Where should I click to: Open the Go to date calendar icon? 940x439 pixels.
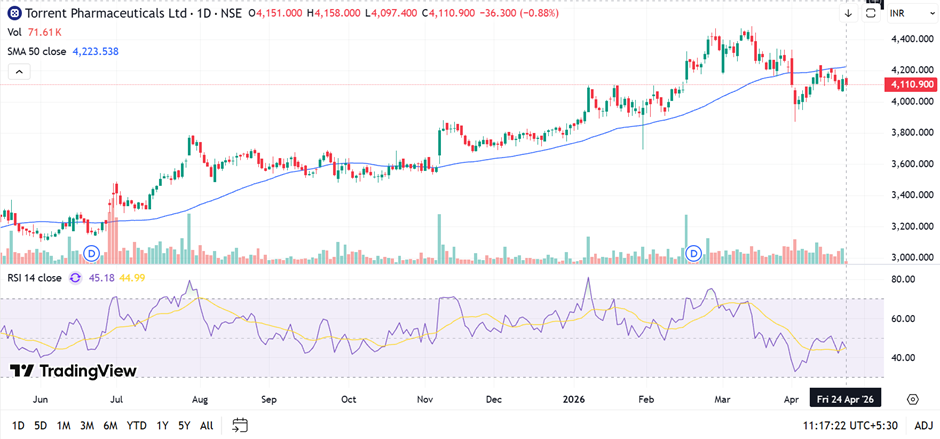click(x=239, y=425)
